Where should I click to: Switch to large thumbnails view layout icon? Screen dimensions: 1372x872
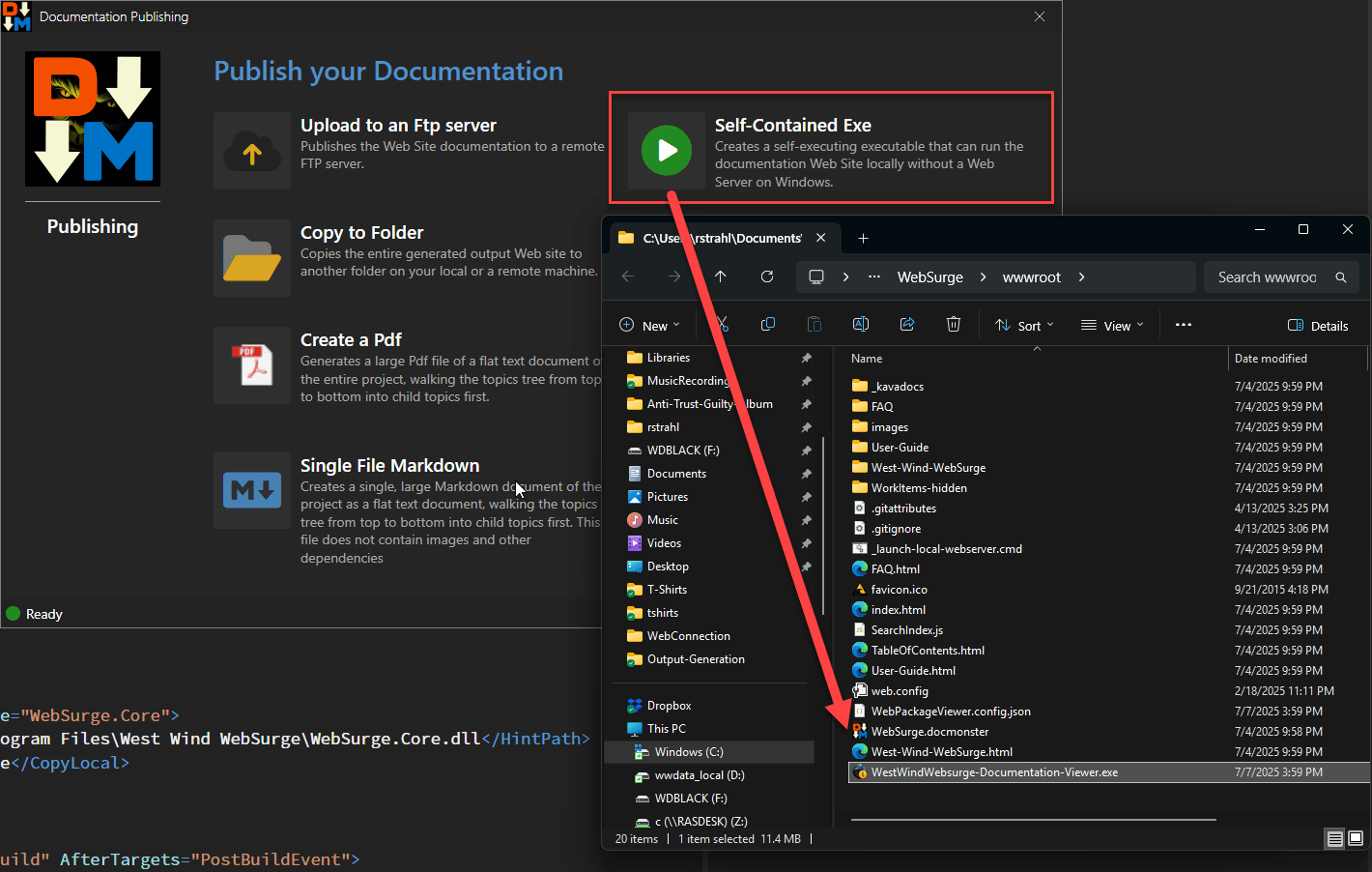1356,838
